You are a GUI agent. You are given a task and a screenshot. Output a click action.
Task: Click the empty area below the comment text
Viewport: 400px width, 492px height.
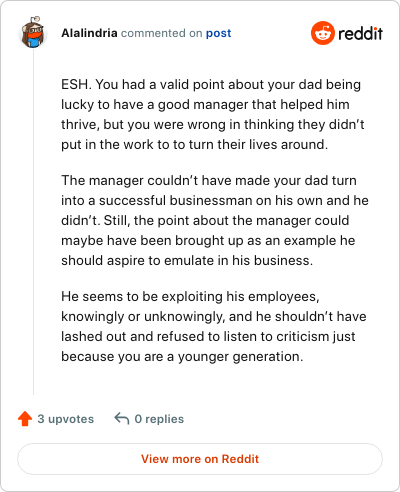(x=213, y=380)
